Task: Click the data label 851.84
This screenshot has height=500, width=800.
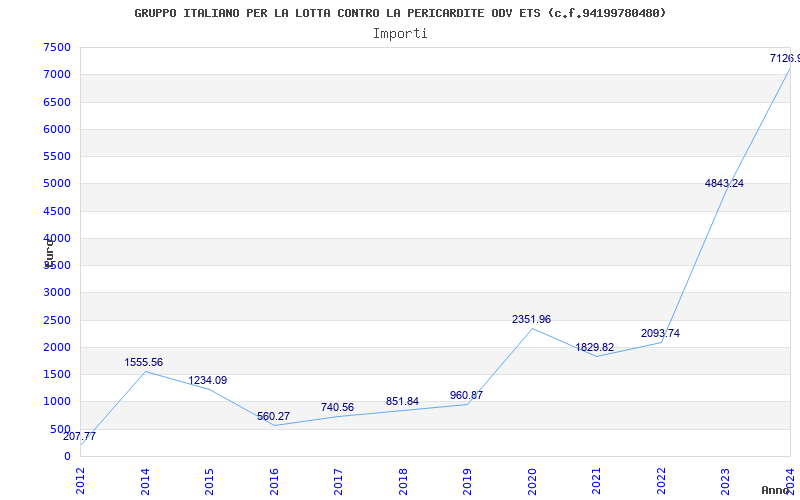Action: click(x=402, y=402)
